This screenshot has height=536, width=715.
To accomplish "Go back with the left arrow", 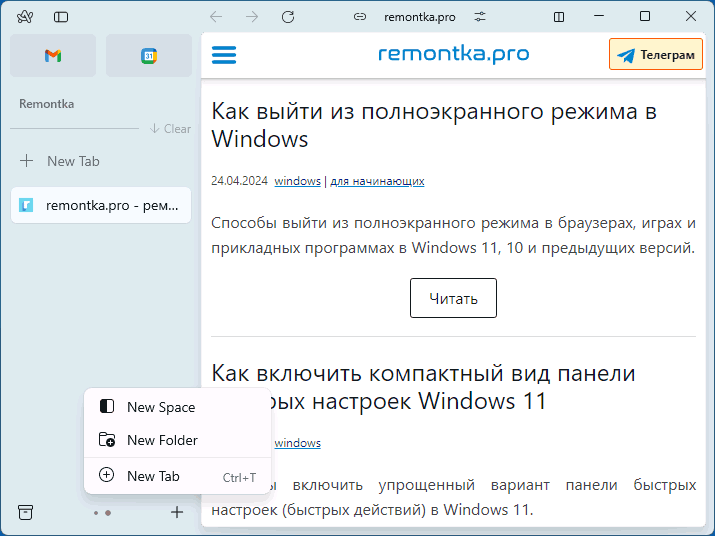I will (x=216, y=17).
